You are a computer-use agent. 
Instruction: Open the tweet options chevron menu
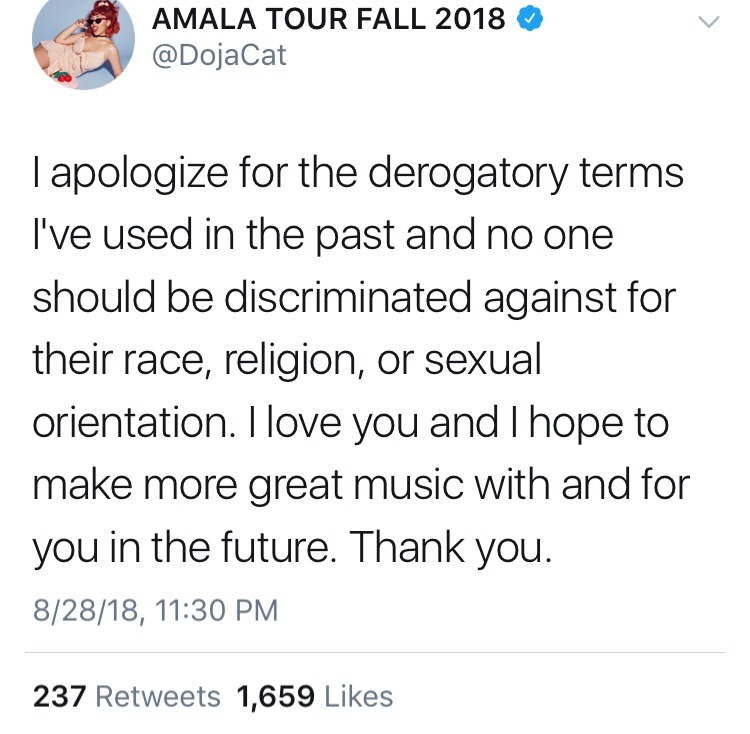click(x=708, y=22)
